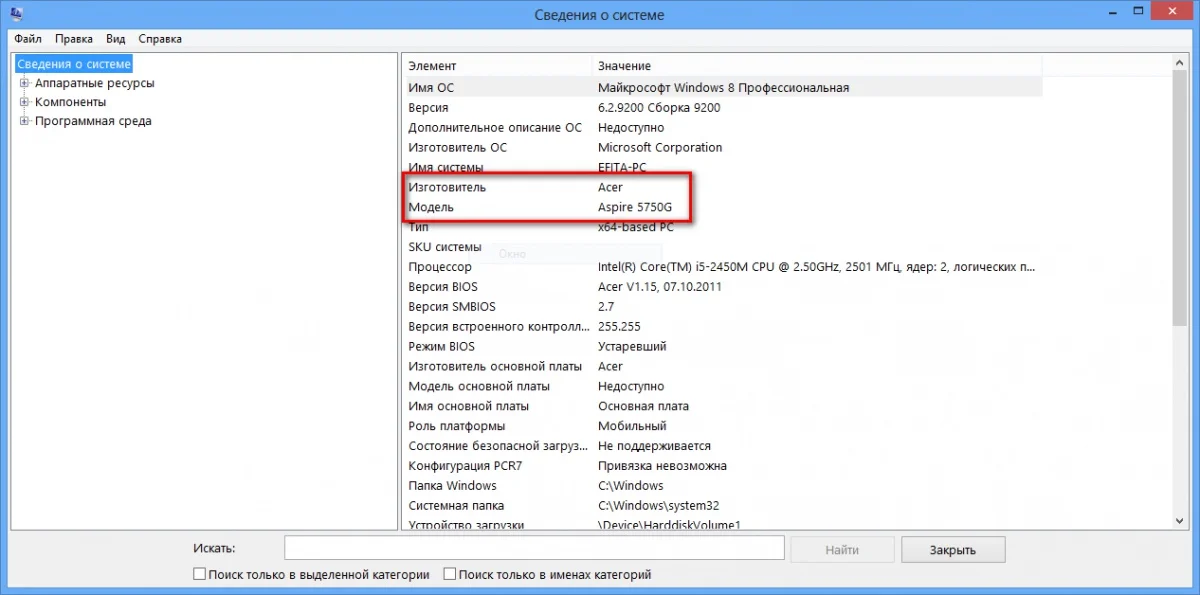The image size is (1200, 595).
Task: Expand Аппаратные ресурсы node
Action: pyautogui.click(x=24, y=84)
